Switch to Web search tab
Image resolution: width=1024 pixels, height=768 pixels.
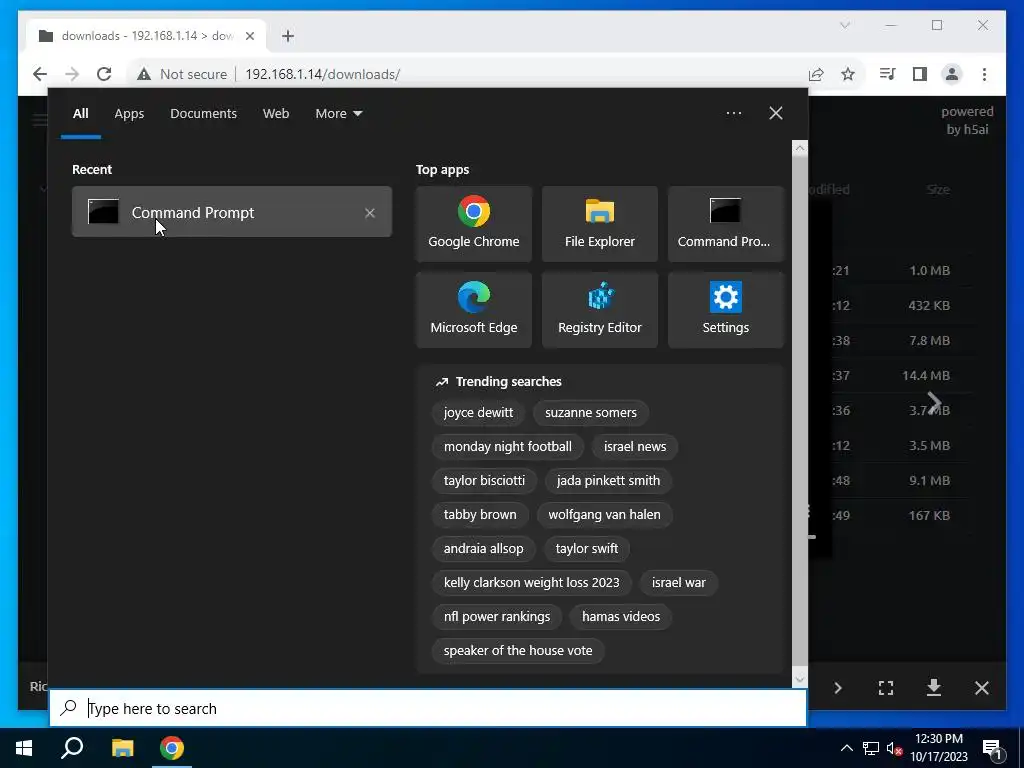276,114
